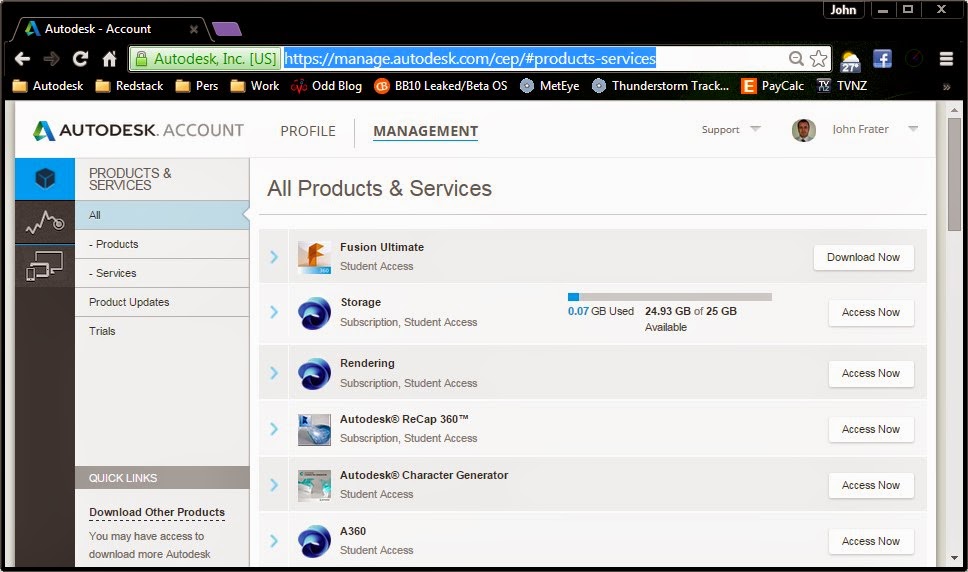Click Access Now for Rendering
The image size is (968, 572).
(x=870, y=373)
